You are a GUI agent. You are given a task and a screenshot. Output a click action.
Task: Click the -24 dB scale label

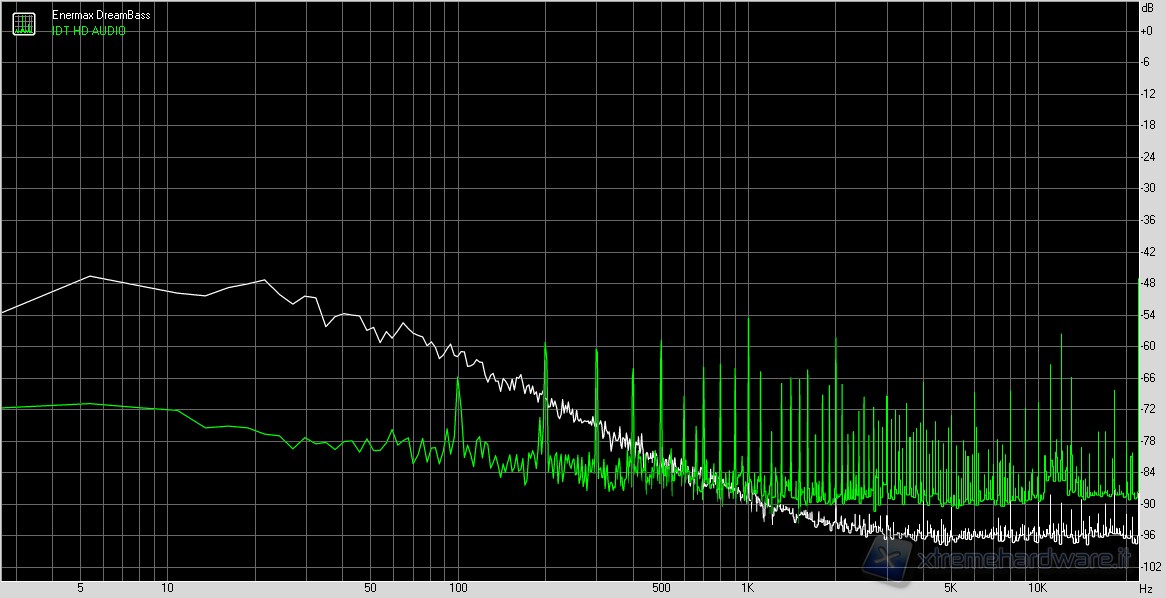pos(1146,157)
